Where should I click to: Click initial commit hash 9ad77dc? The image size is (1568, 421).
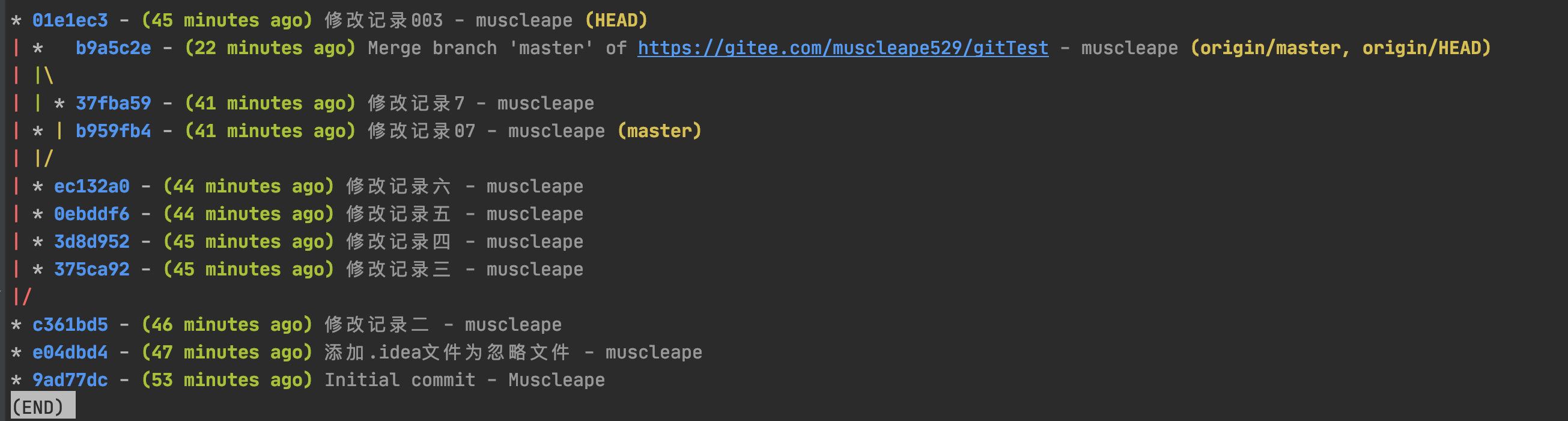point(70,380)
